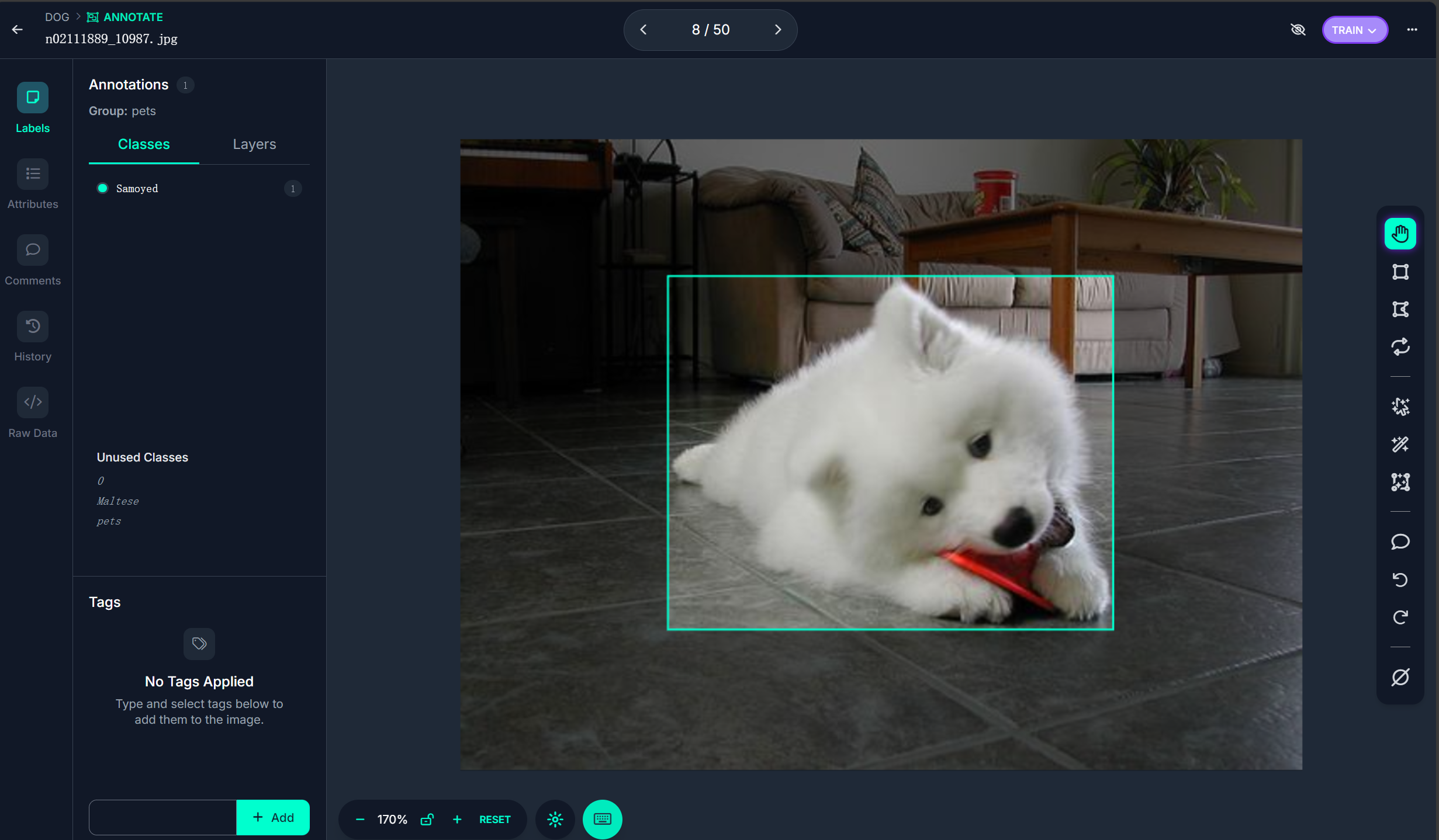Open the TRAIN split dropdown
Screen dimensions: 1439x840
coord(1354,30)
